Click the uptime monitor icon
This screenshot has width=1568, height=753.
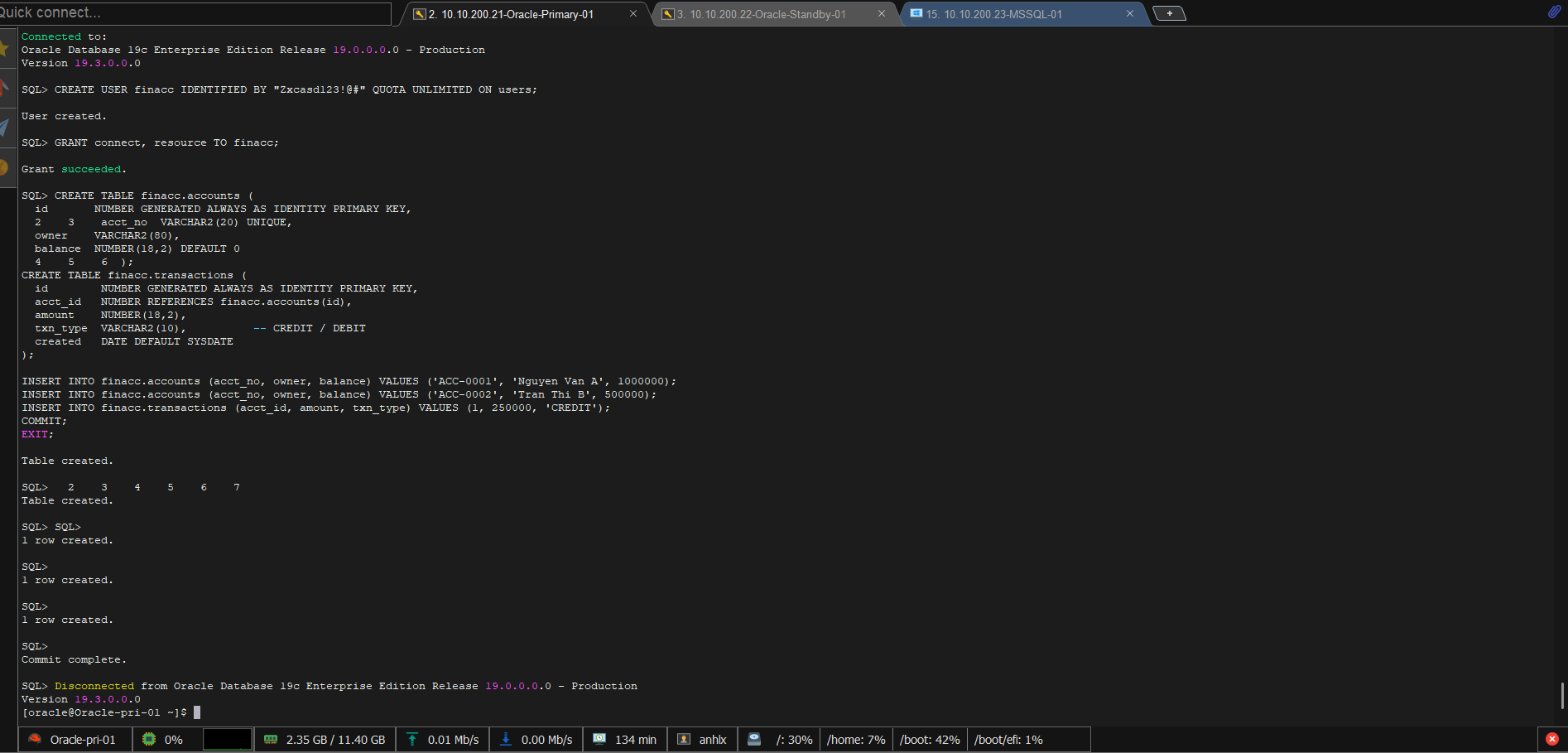pos(599,739)
